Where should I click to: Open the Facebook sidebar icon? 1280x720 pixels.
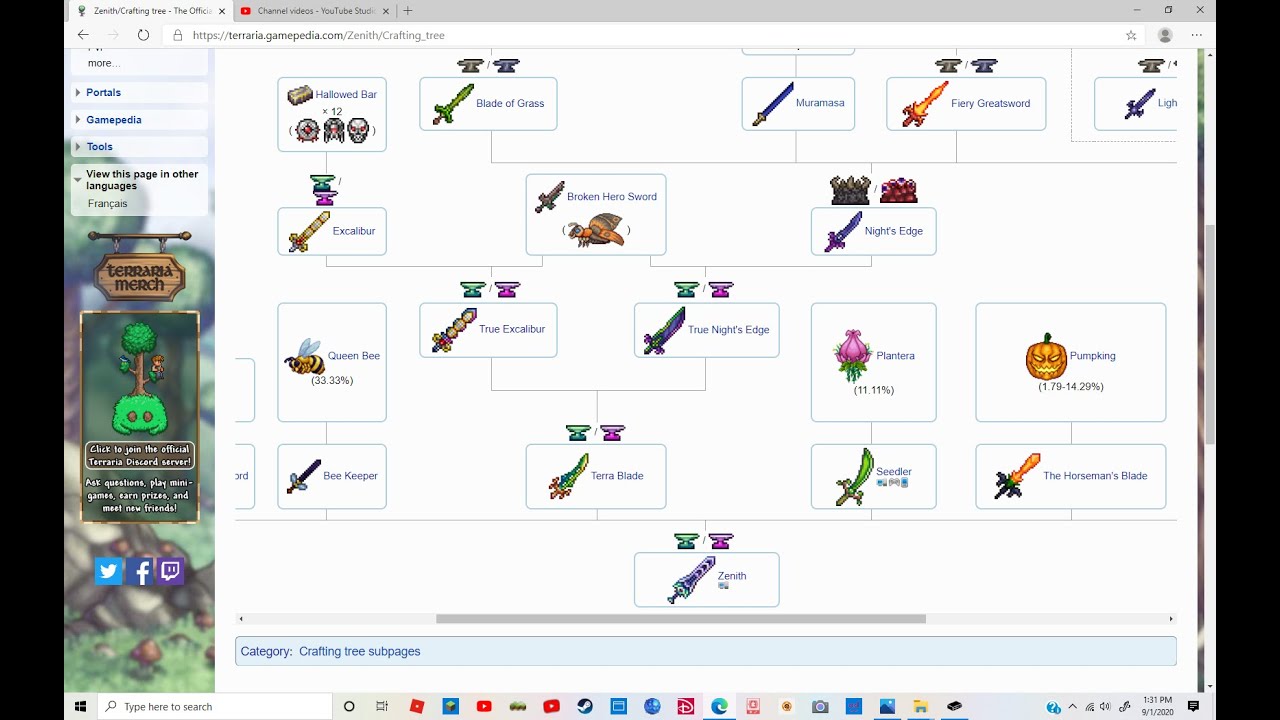click(x=140, y=571)
